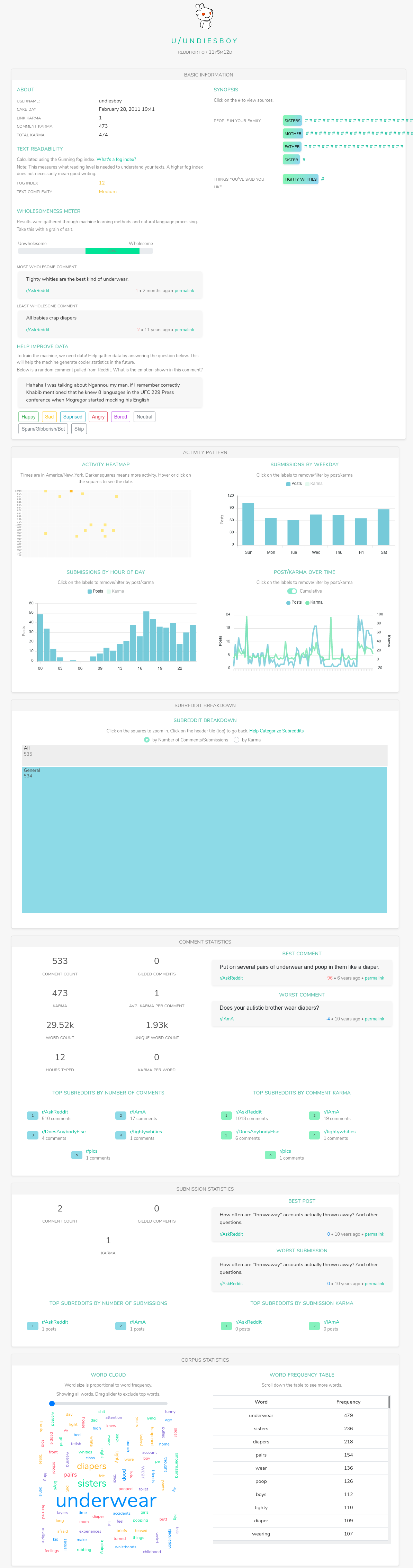Image resolution: width=413 pixels, height=1568 pixels.
Task: Click rank 1 badge beside r/AskReddit 1018 comments
Action: (x=226, y=1115)
